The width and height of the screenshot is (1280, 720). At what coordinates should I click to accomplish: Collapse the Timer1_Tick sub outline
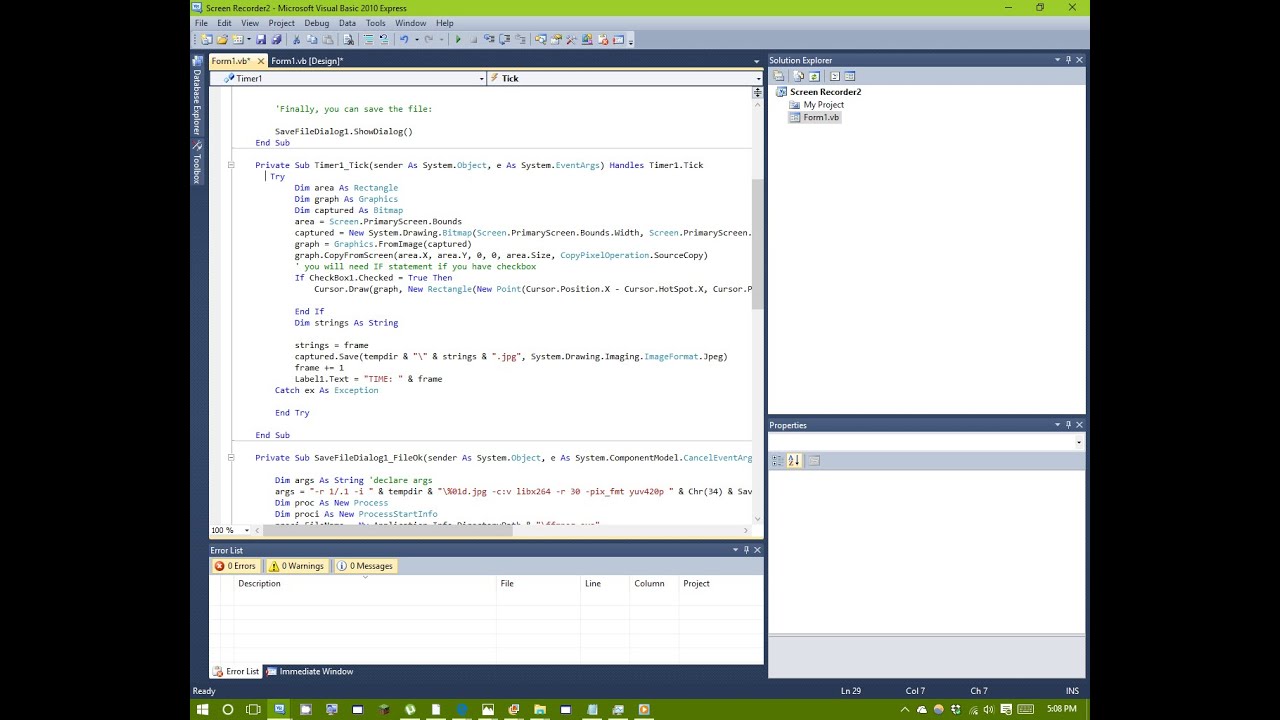[x=231, y=165]
